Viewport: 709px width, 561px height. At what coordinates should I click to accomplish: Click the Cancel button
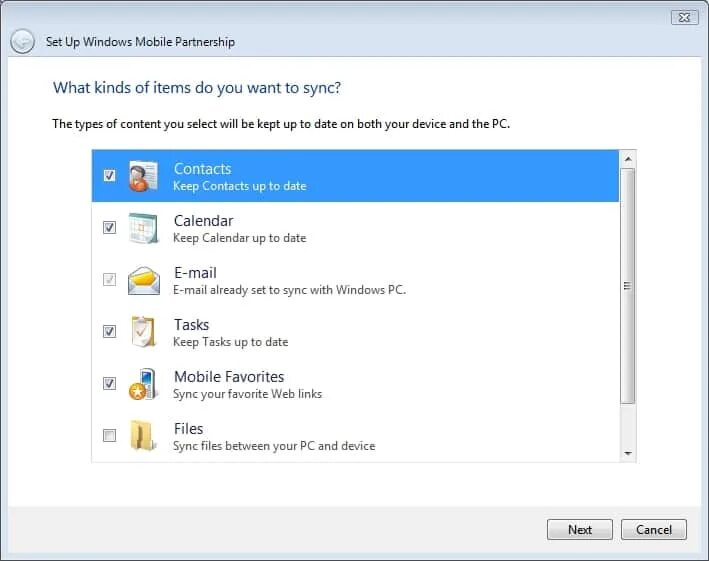coord(654,529)
